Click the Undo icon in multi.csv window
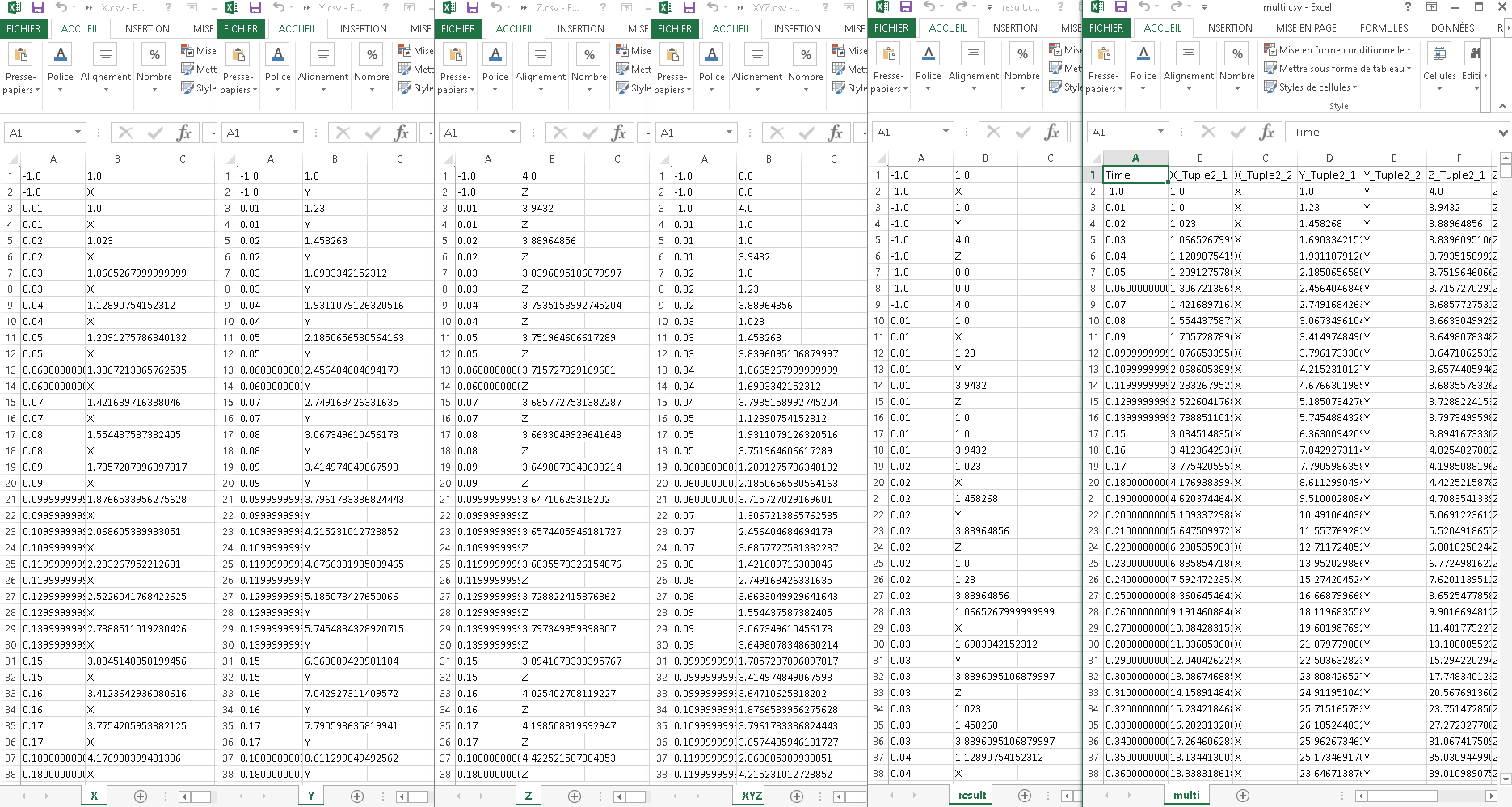This screenshot has width=1512, height=807. (x=1146, y=7)
